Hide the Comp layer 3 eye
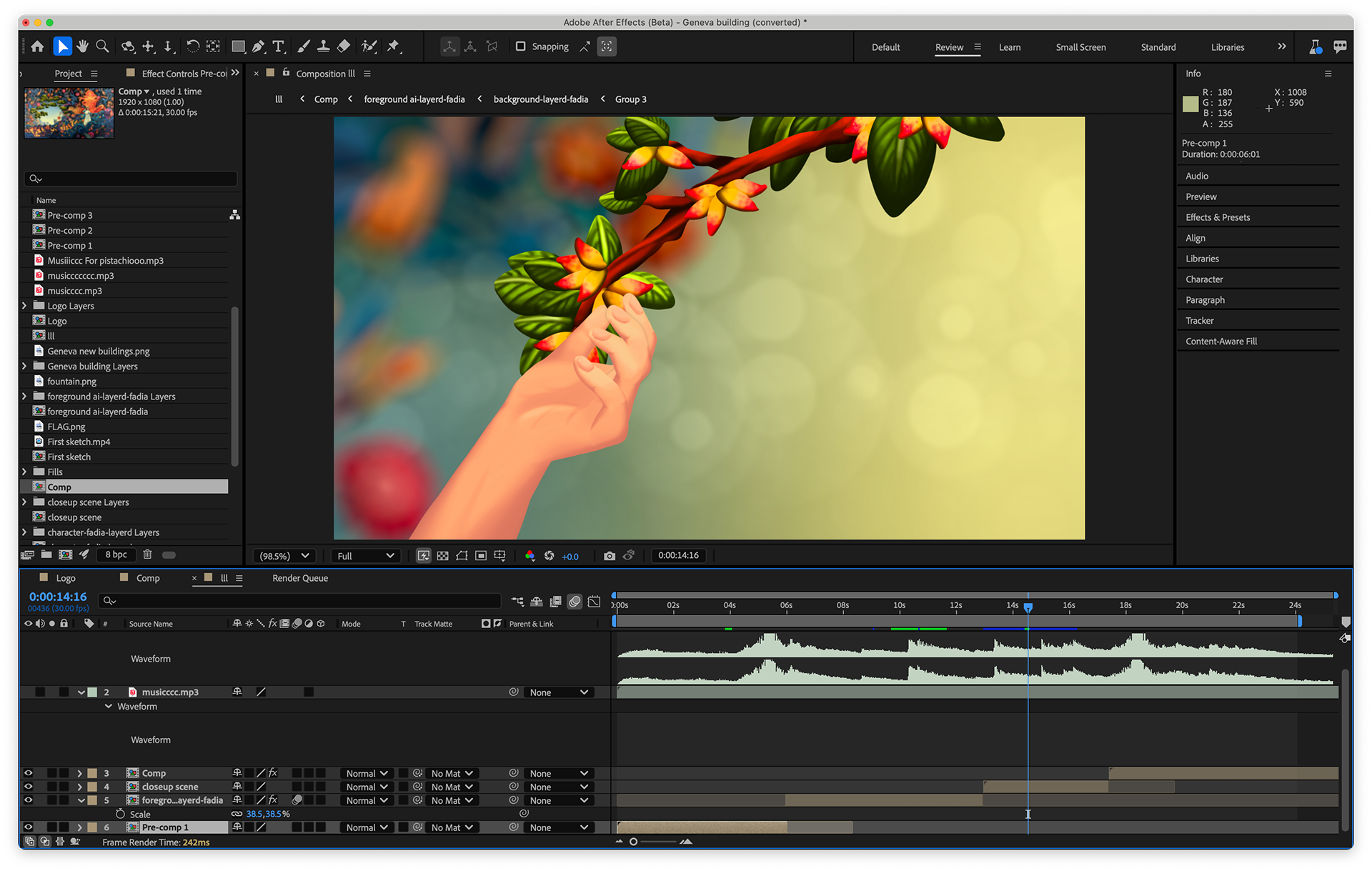 29,773
